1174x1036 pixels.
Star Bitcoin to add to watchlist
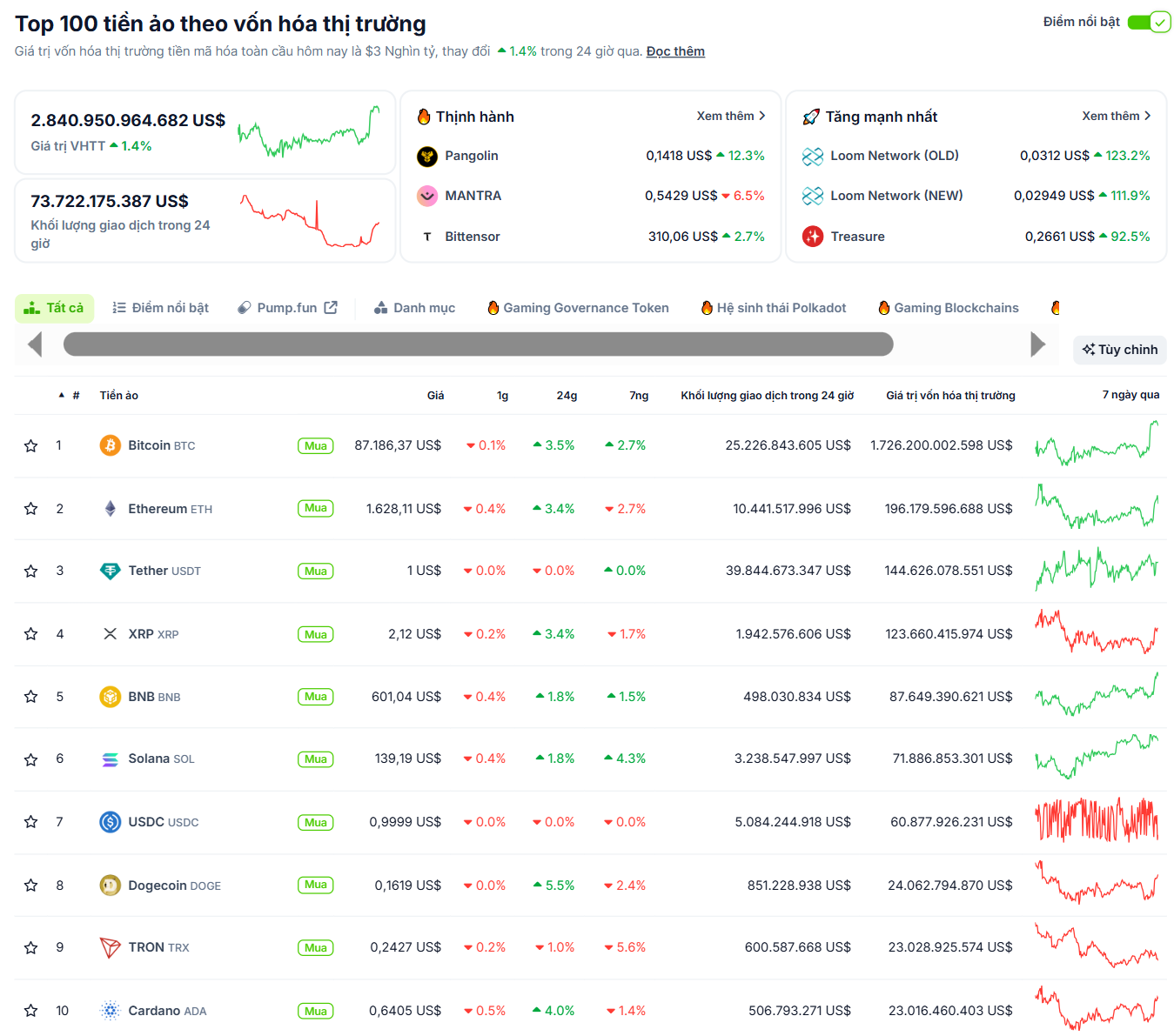(31, 446)
